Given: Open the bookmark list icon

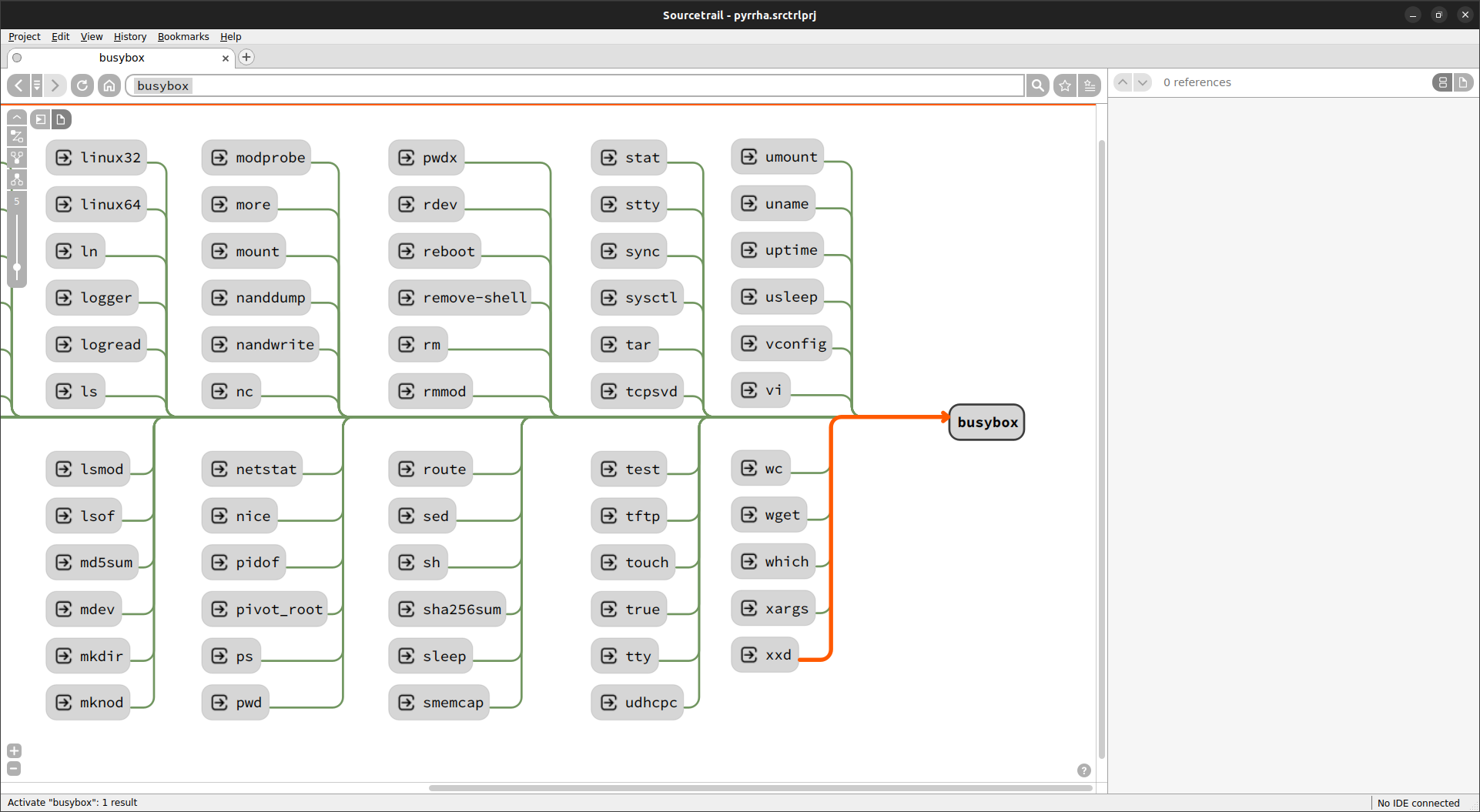Looking at the screenshot, I should pos(1090,85).
